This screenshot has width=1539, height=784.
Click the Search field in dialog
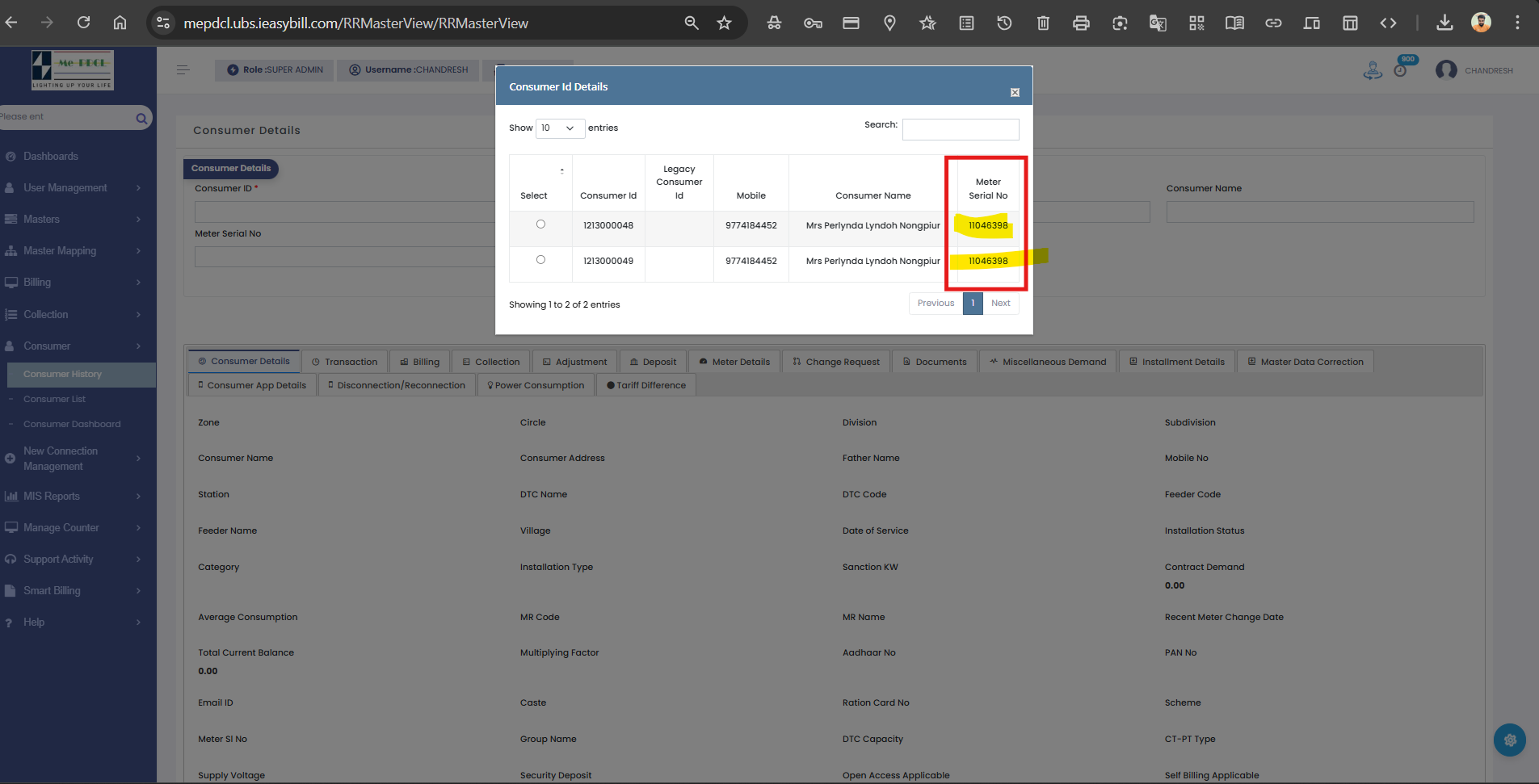[x=960, y=129]
